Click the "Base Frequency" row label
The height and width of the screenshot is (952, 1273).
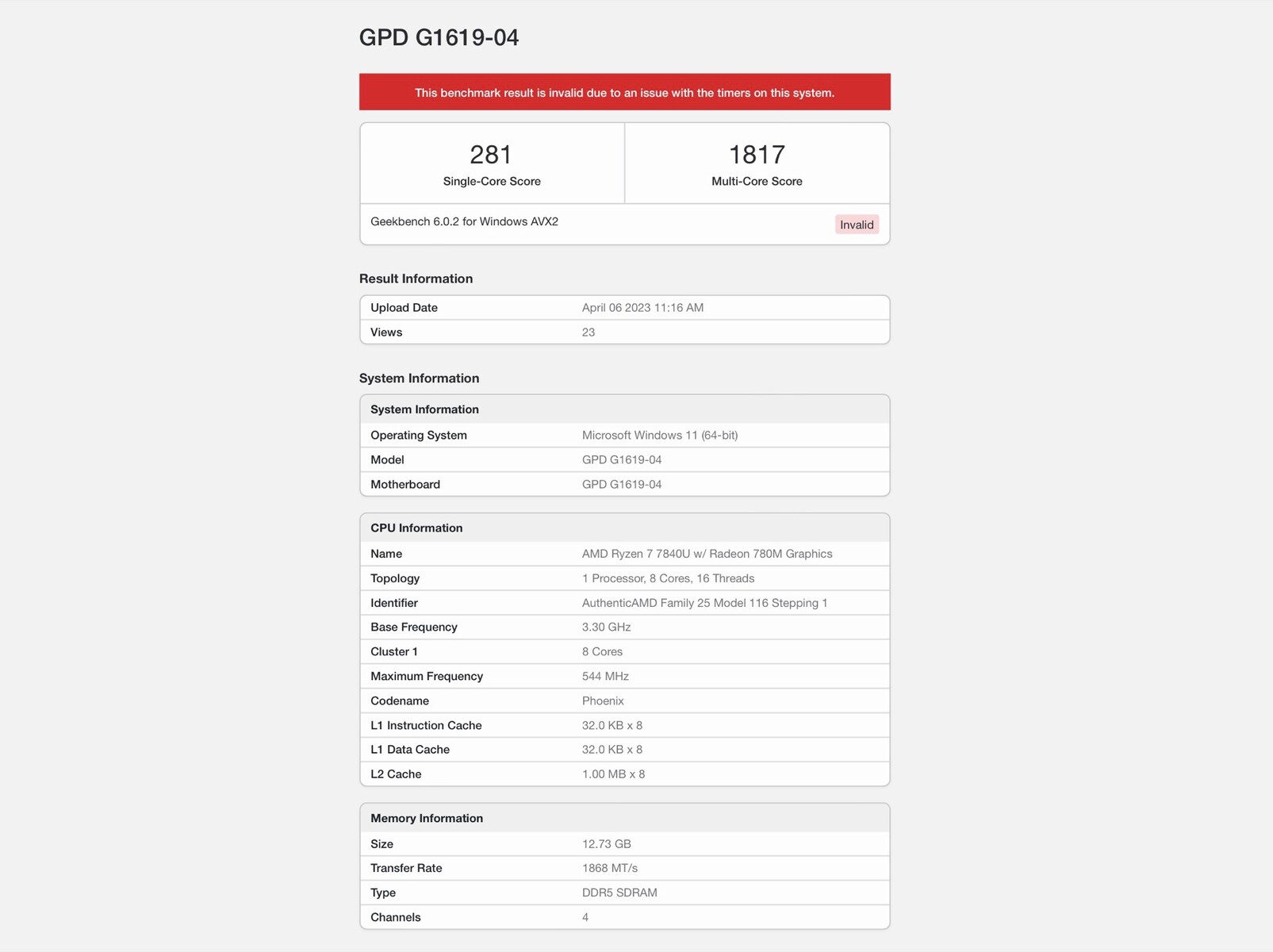tap(414, 628)
